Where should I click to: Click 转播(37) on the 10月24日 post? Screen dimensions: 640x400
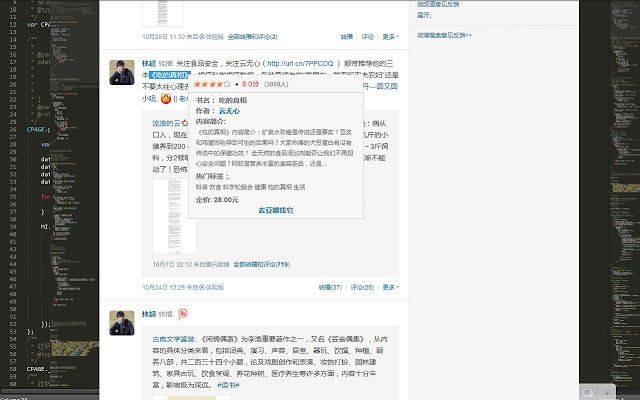tap(330, 287)
